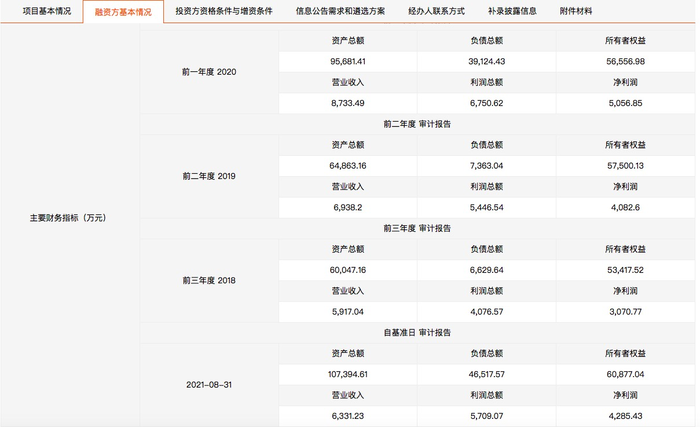Open the 投资方资格条件与增资条件 tab
This screenshot has height=427, width=700.
224,11
